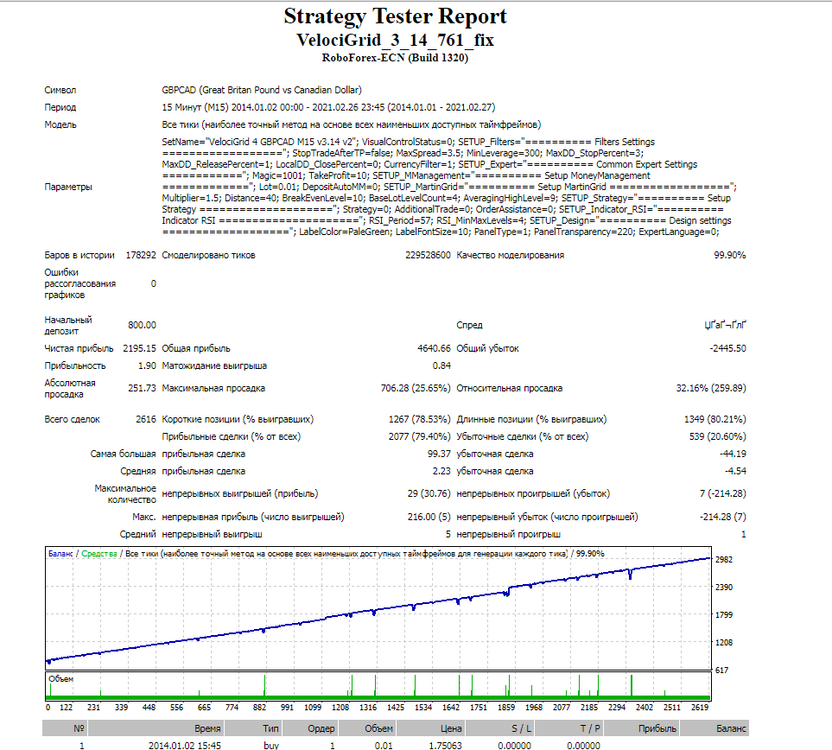Select the 'VelociGrid_3_14_761_fix' title

point(395,40)
